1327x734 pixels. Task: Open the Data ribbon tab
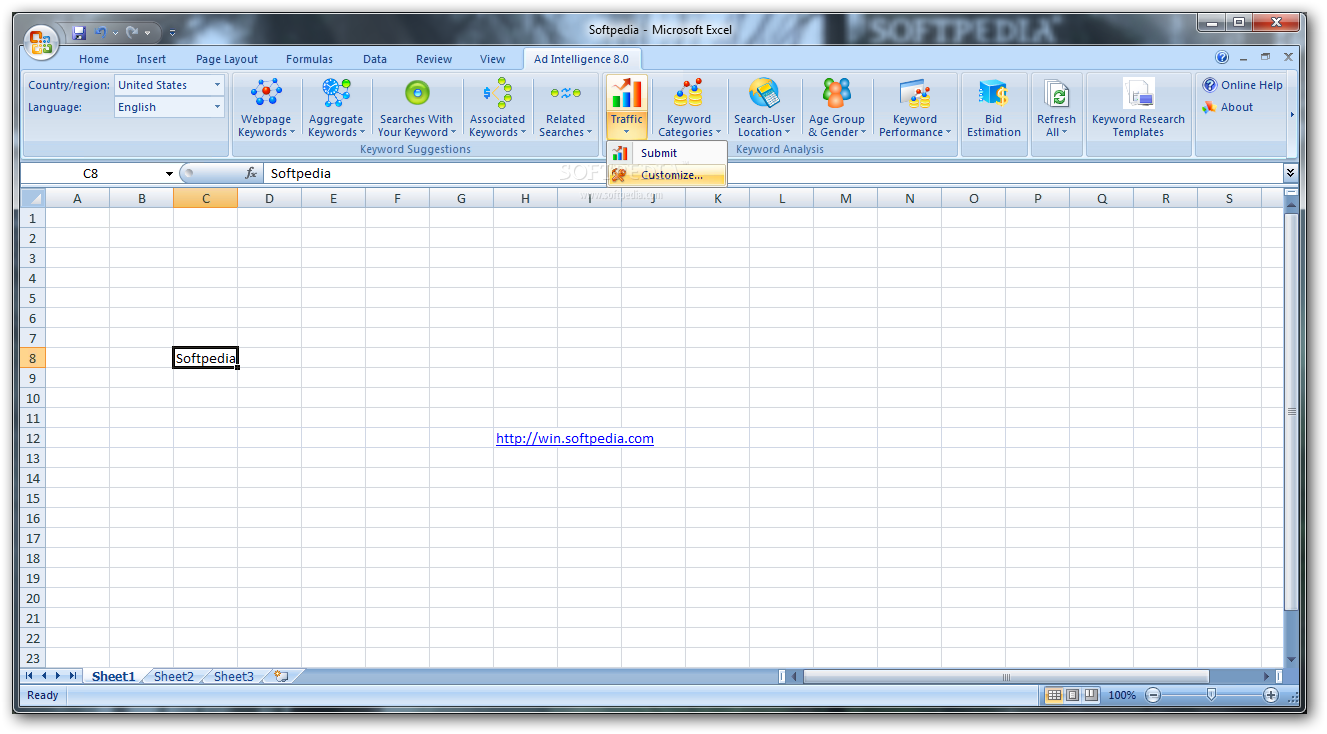click(x=375, y=59)
